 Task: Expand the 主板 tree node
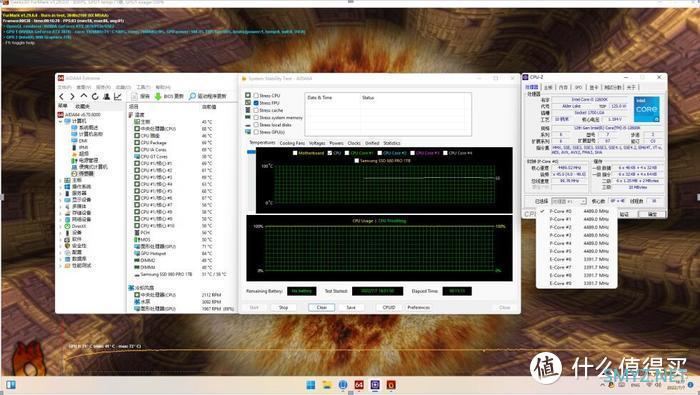click(x=61, y=180)
